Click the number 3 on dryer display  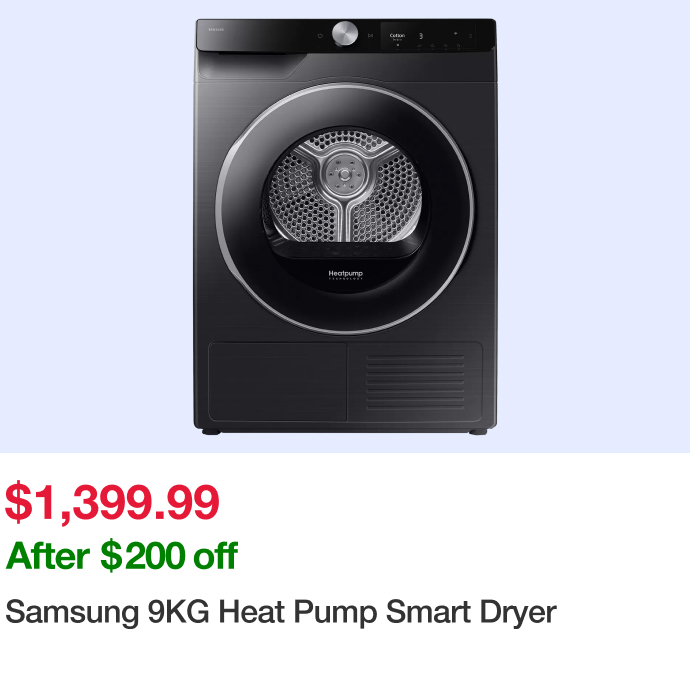[x=421, y=36]
